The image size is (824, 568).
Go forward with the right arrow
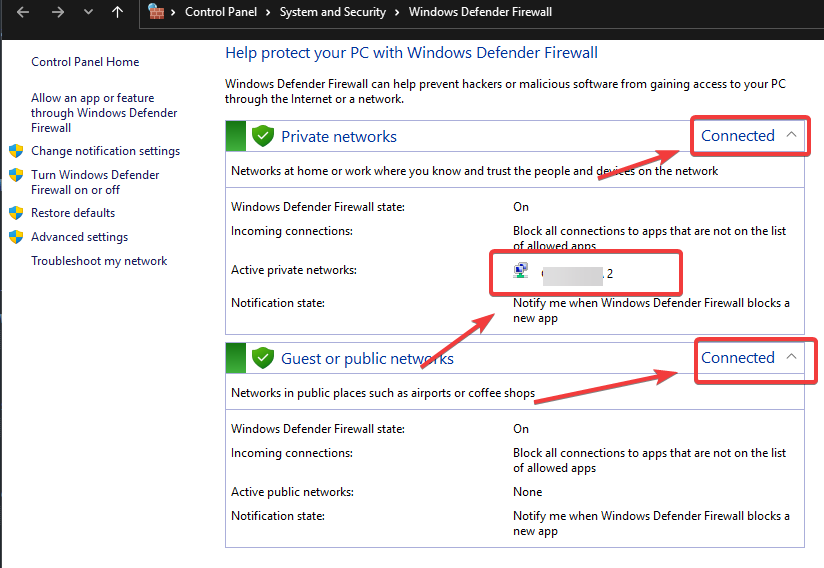pos(57,12)
